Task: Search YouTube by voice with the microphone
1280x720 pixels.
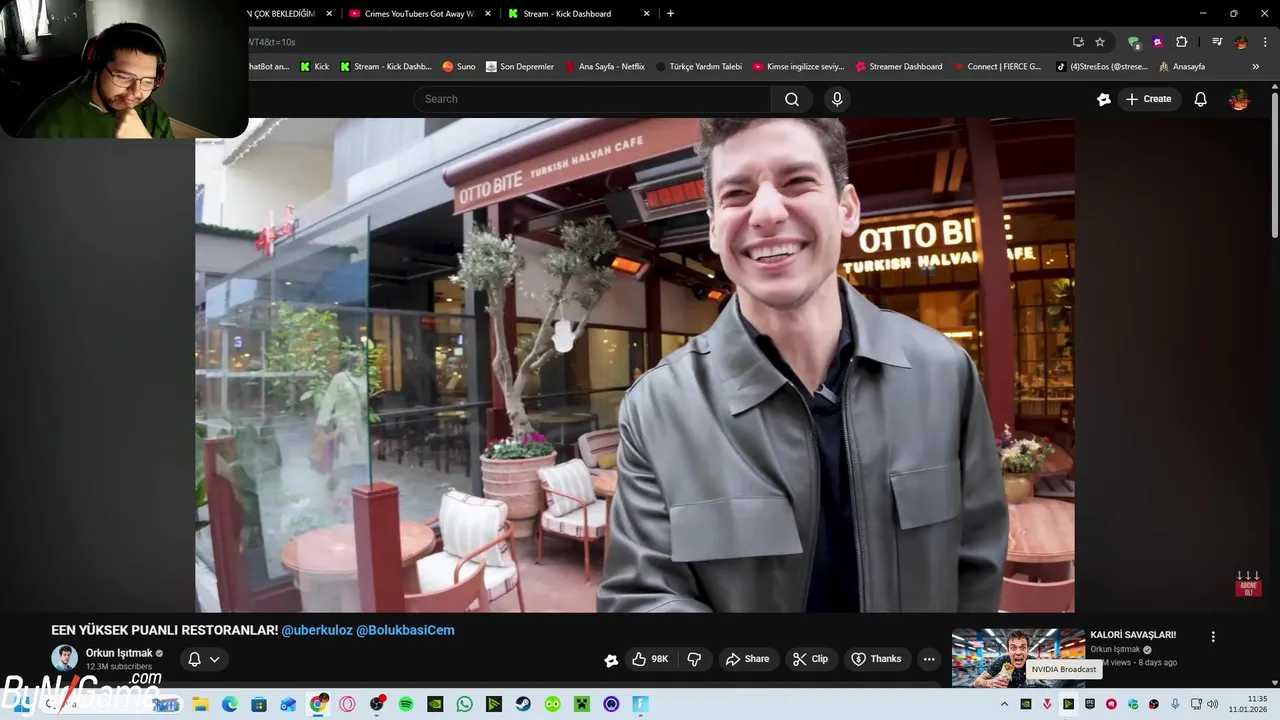Action: [837, 99]
